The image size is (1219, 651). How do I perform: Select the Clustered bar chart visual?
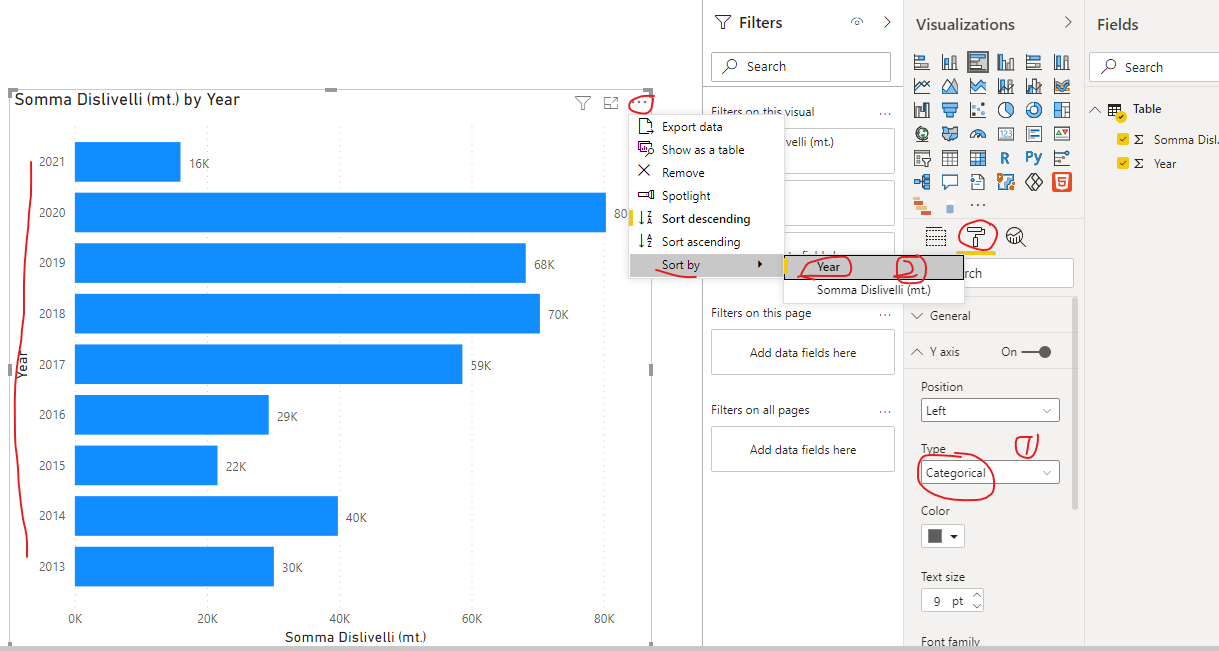point(978,62)
